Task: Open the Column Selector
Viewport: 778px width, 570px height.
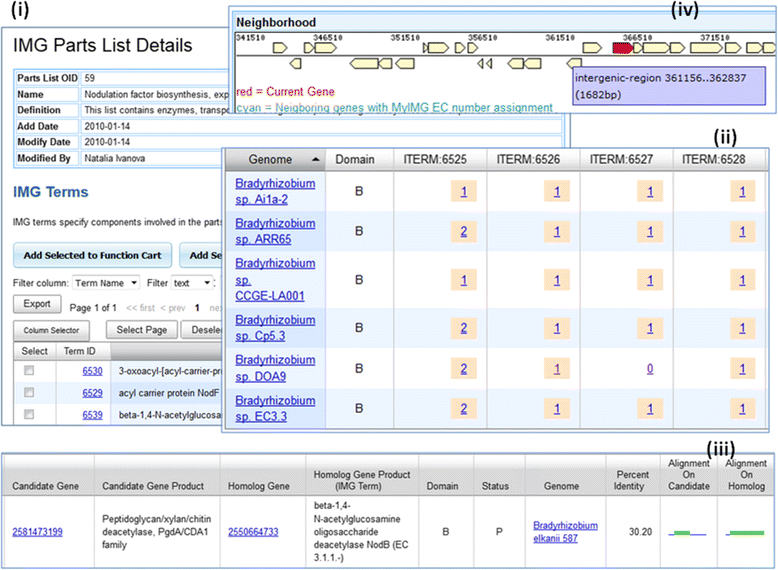Action: pyautogui.click(x=51, y=330)
